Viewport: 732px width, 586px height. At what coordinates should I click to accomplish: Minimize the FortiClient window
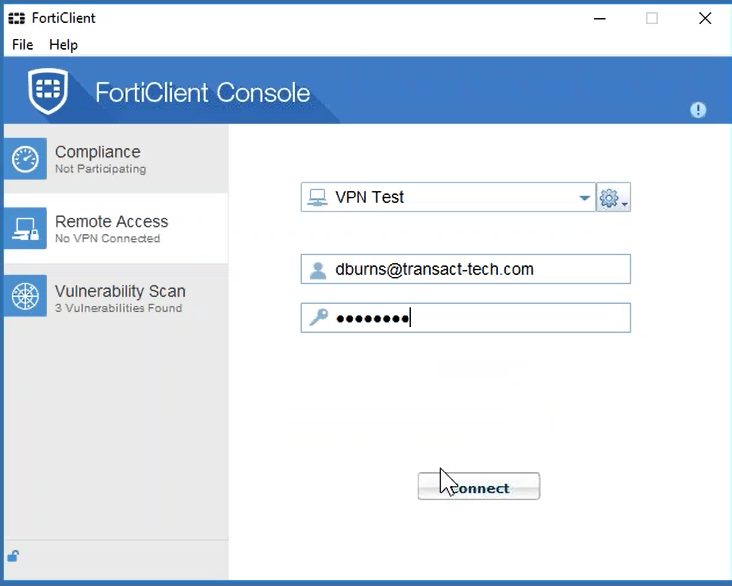pyautogui.click(x=600, y=18)
